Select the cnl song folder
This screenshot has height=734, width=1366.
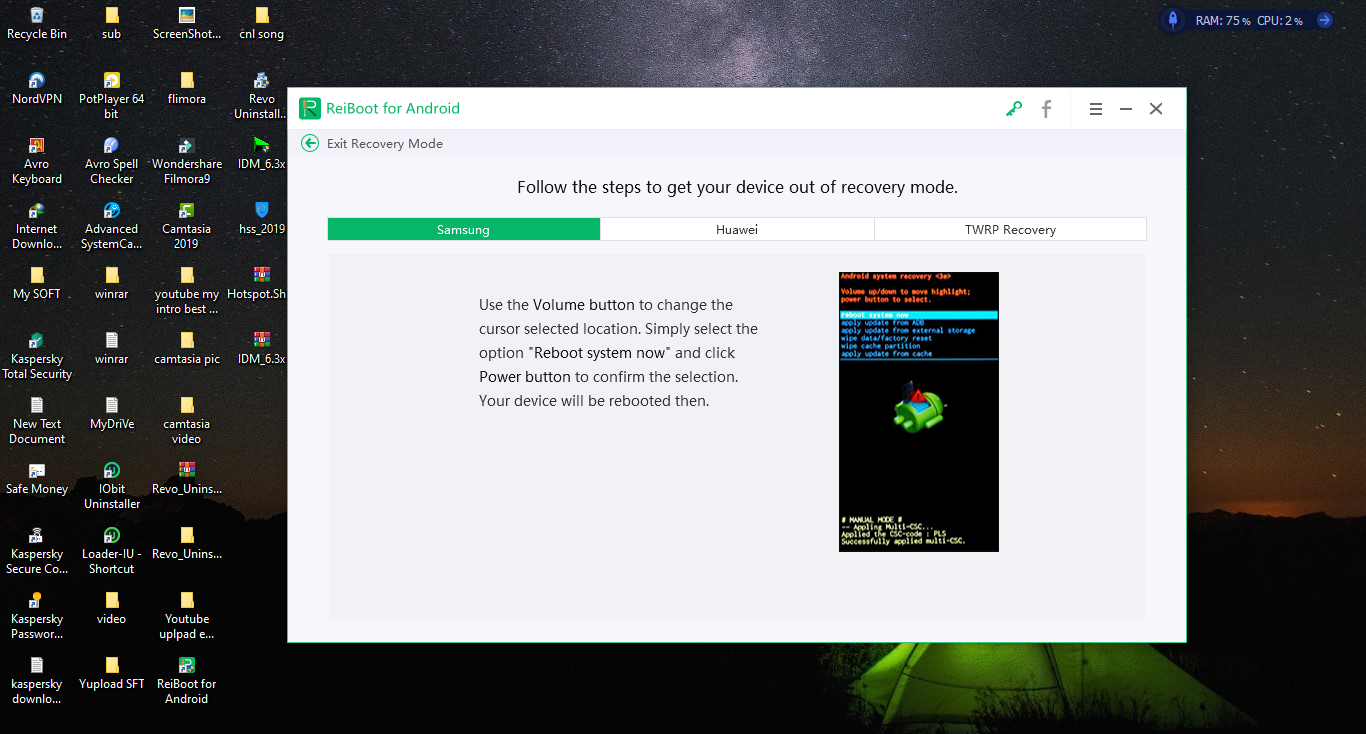coord(262,23)
